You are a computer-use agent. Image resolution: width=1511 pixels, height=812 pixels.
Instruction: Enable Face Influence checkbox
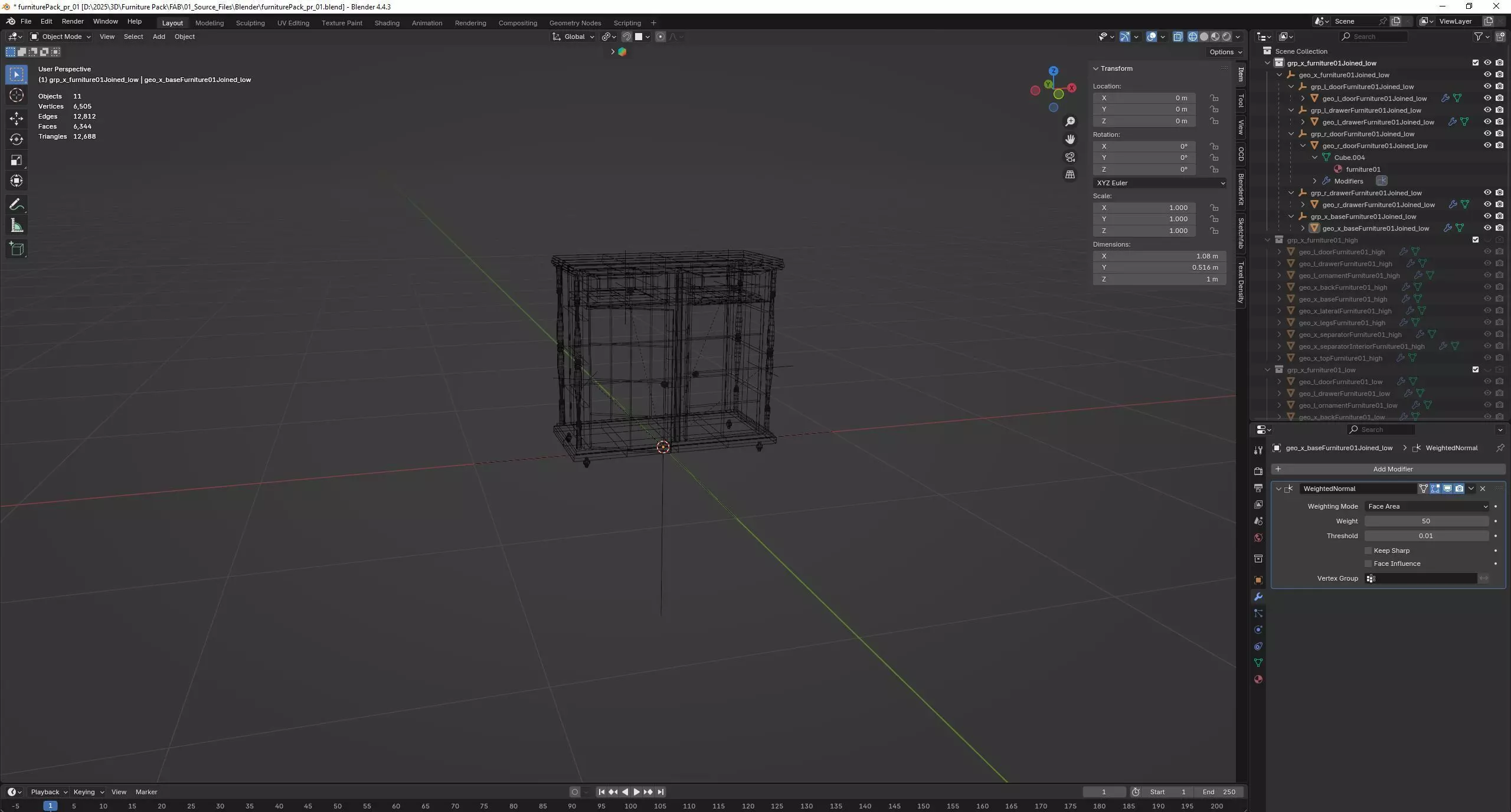click(1368, 564)
